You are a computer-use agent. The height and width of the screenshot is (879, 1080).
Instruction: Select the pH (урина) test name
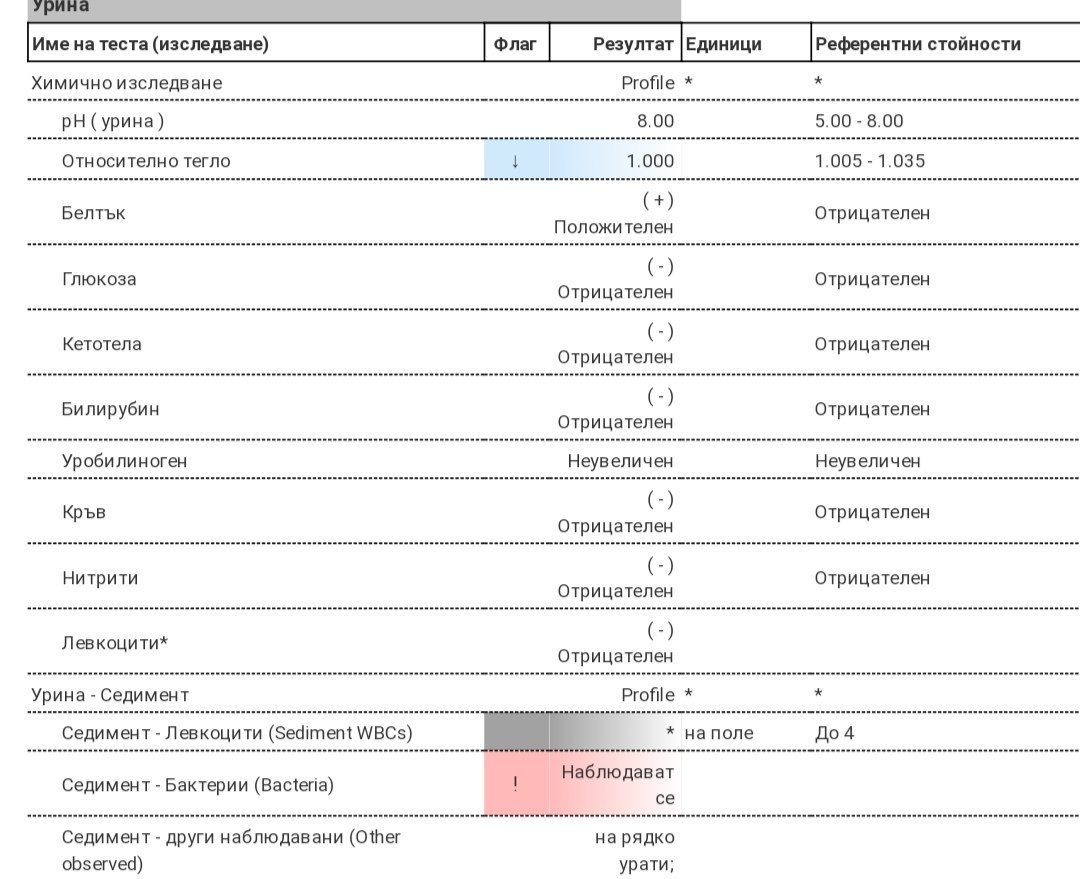pos(113,121)
